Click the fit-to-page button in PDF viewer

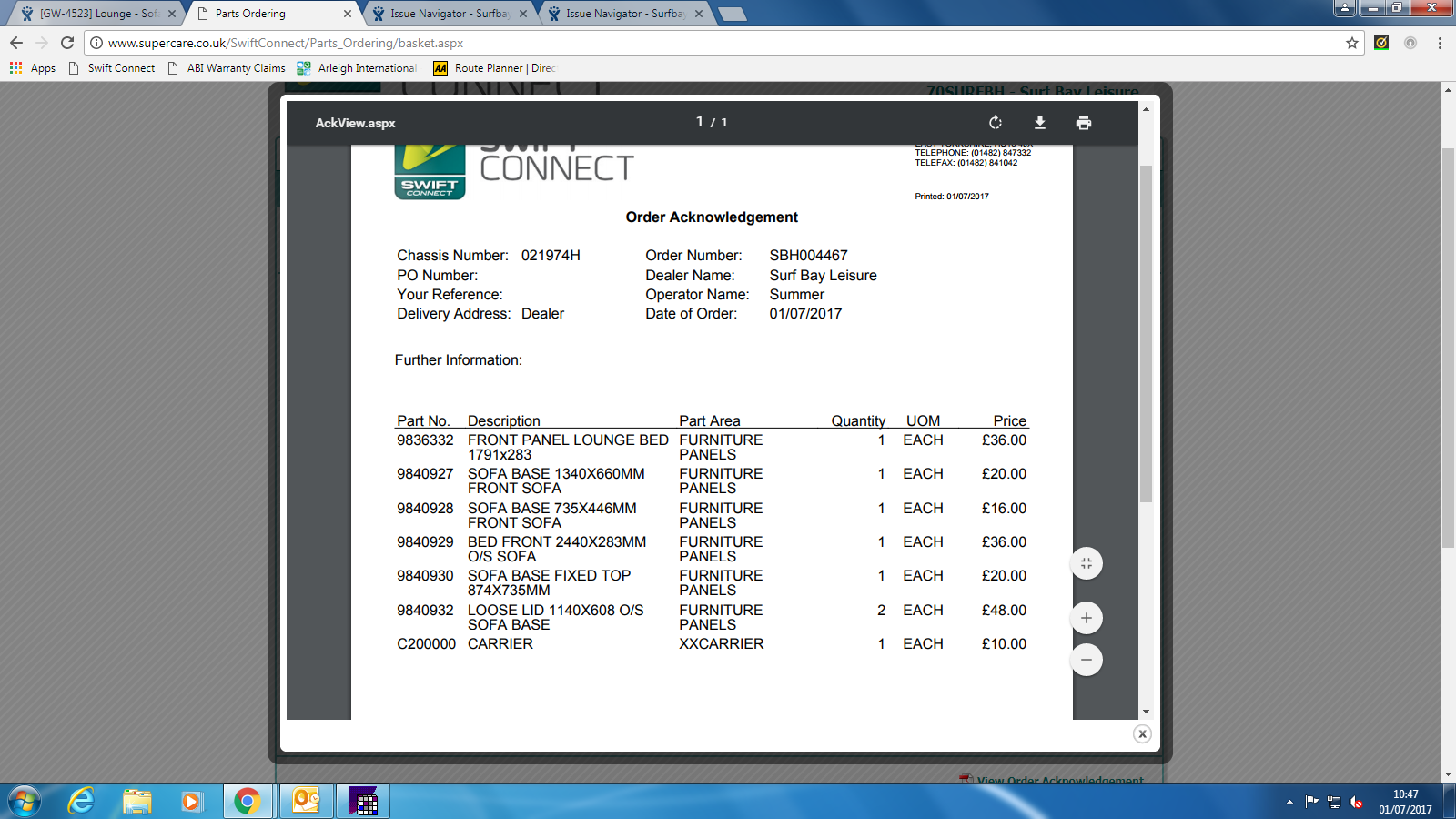click(1087, 563)
